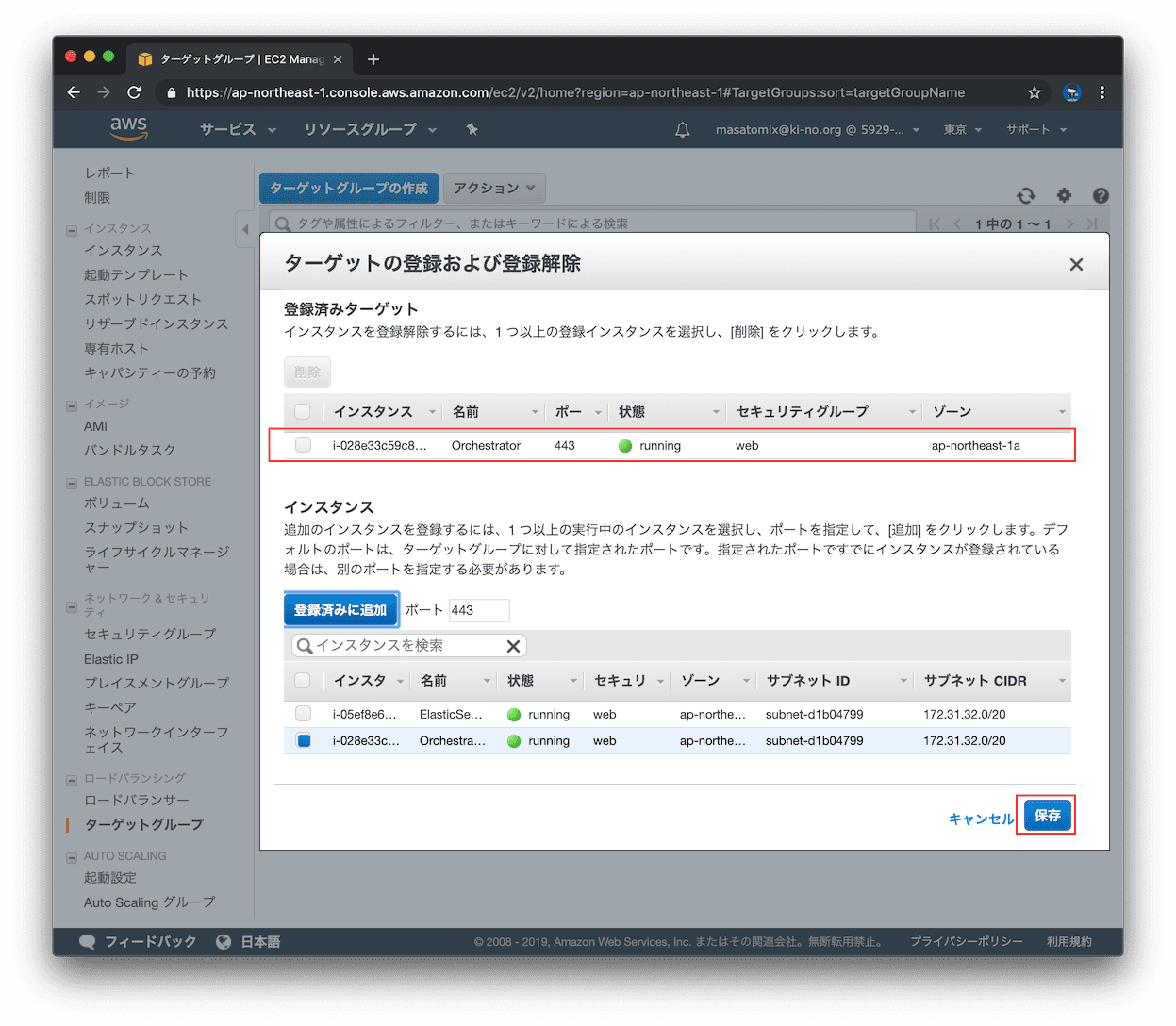Click the pin shortcut icon in AWS navbar

coord(472,129)
